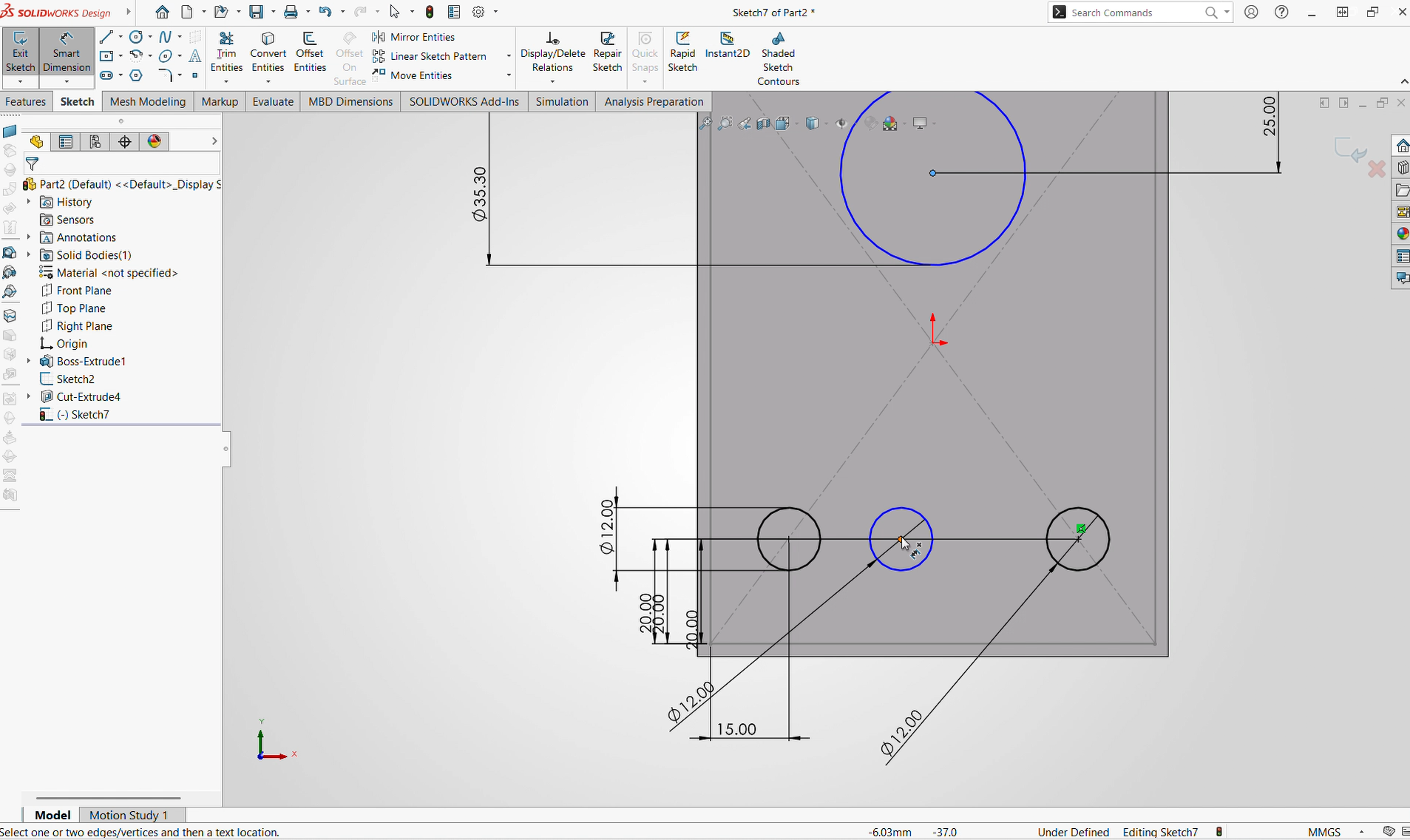Open the DimXpertManager tab
This screenshot has width=1410, height=840.
[125, 142]
